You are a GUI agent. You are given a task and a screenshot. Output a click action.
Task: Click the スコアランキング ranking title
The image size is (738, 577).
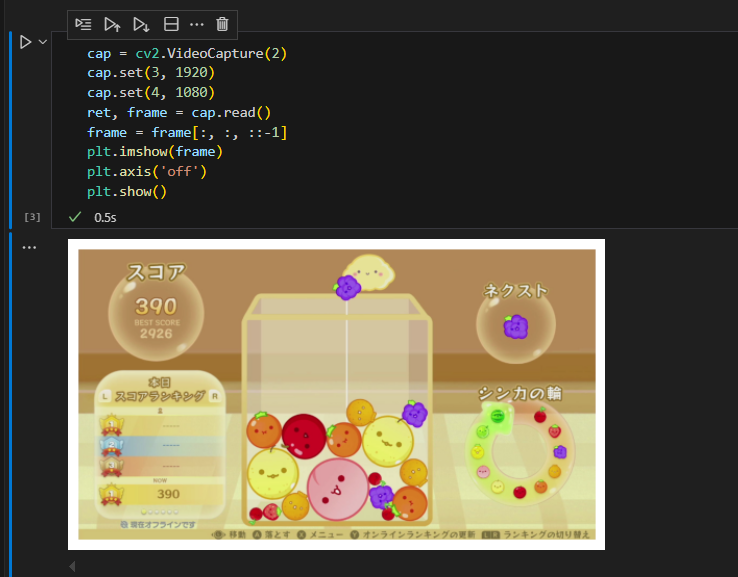[x=160, y=396]
